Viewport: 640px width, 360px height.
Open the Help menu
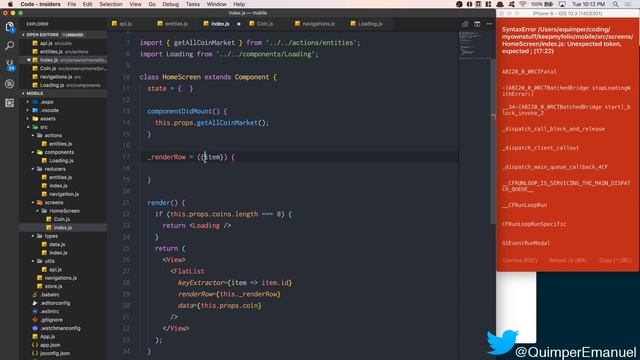coord(239,4)
